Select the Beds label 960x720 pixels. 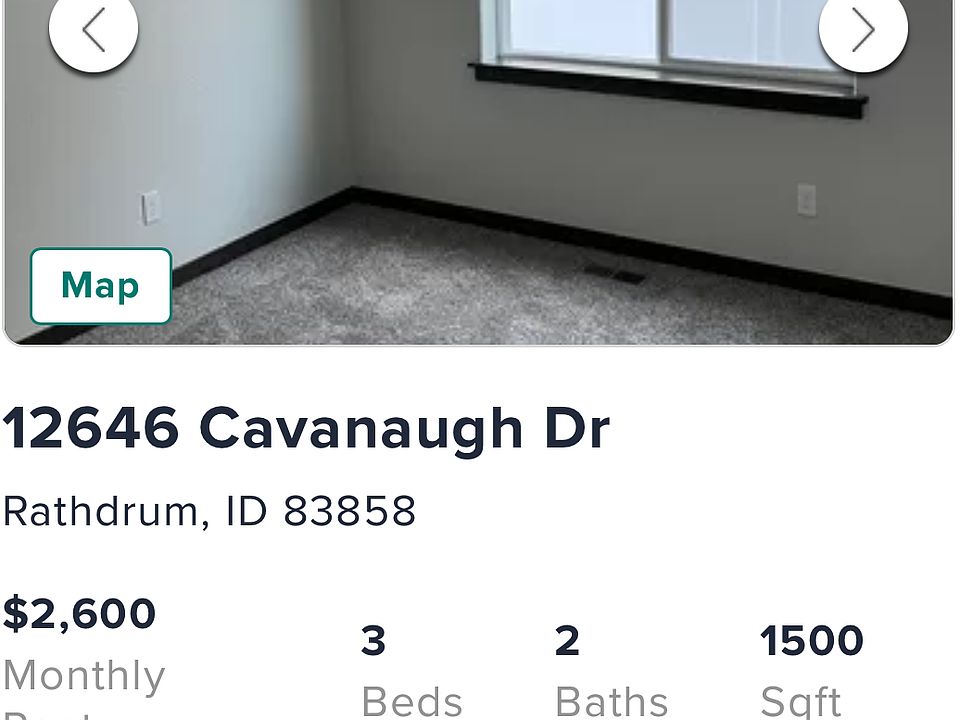tap(412, 702)
